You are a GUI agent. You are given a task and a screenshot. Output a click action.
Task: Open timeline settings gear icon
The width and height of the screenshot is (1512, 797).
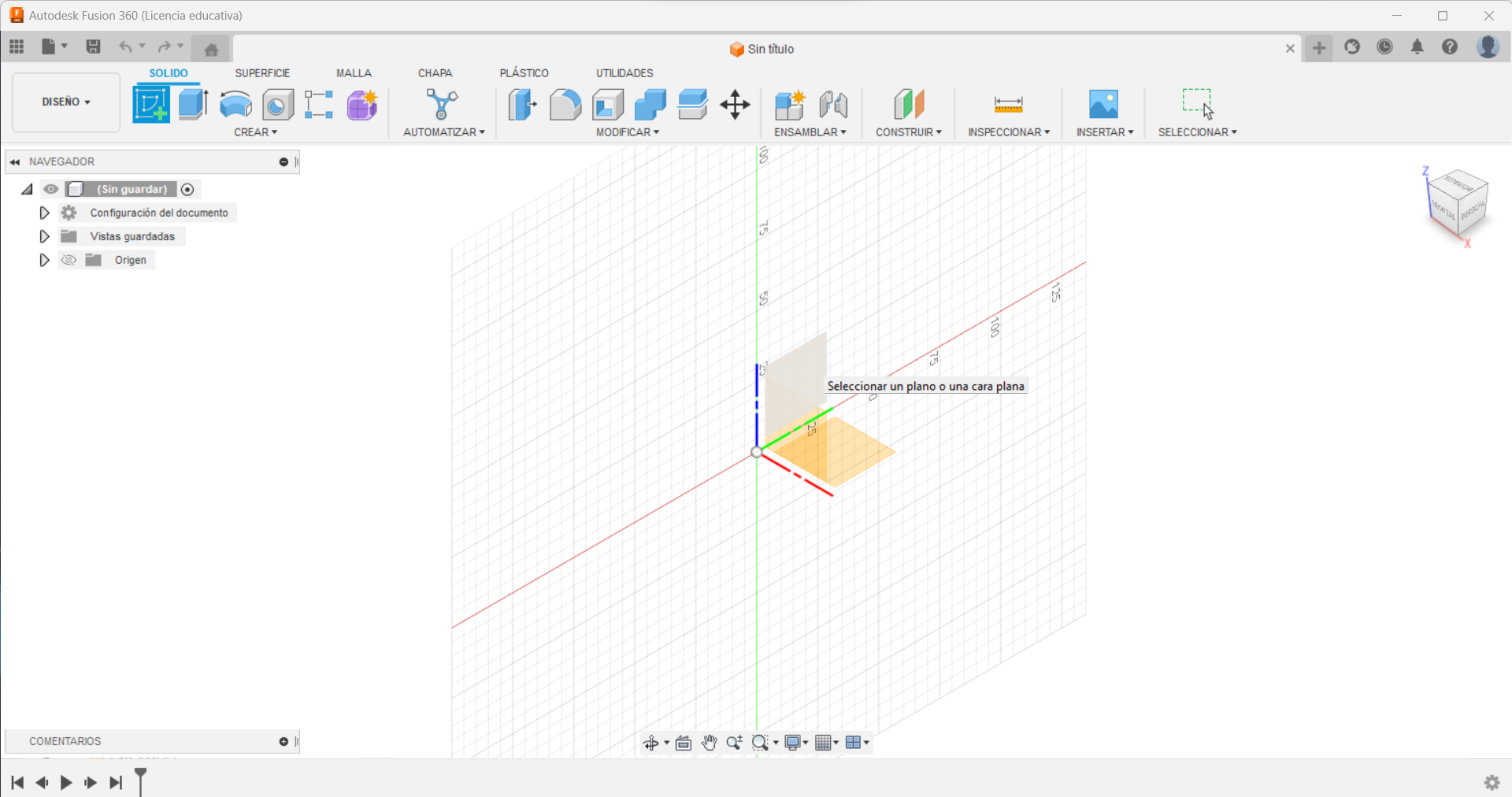1492,782
